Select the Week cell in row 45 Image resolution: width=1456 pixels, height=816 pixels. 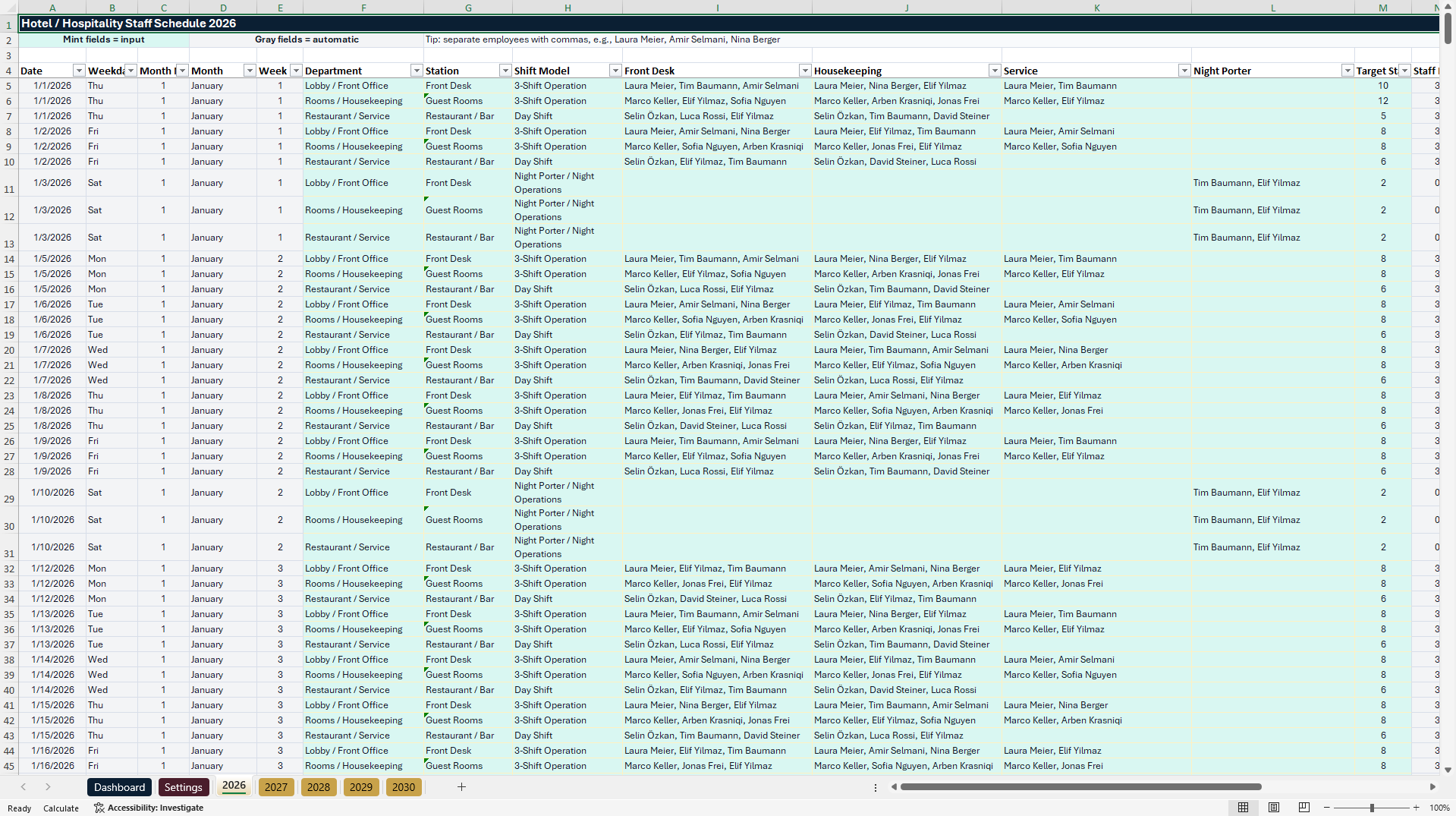280,766
